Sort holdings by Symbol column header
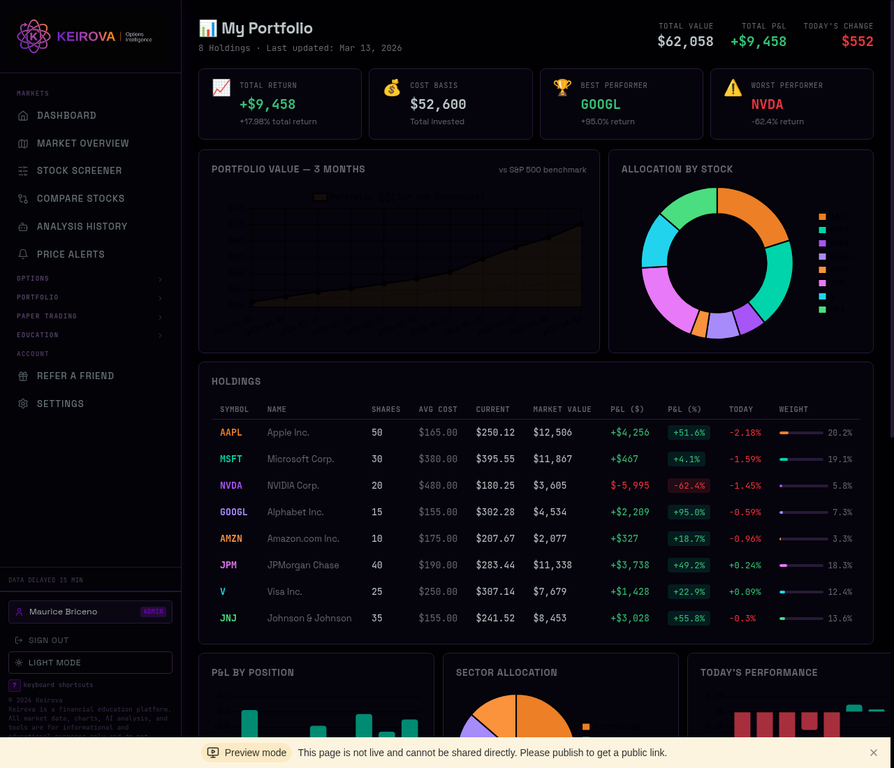Screen dimensions: 894x768 point(234,409)
